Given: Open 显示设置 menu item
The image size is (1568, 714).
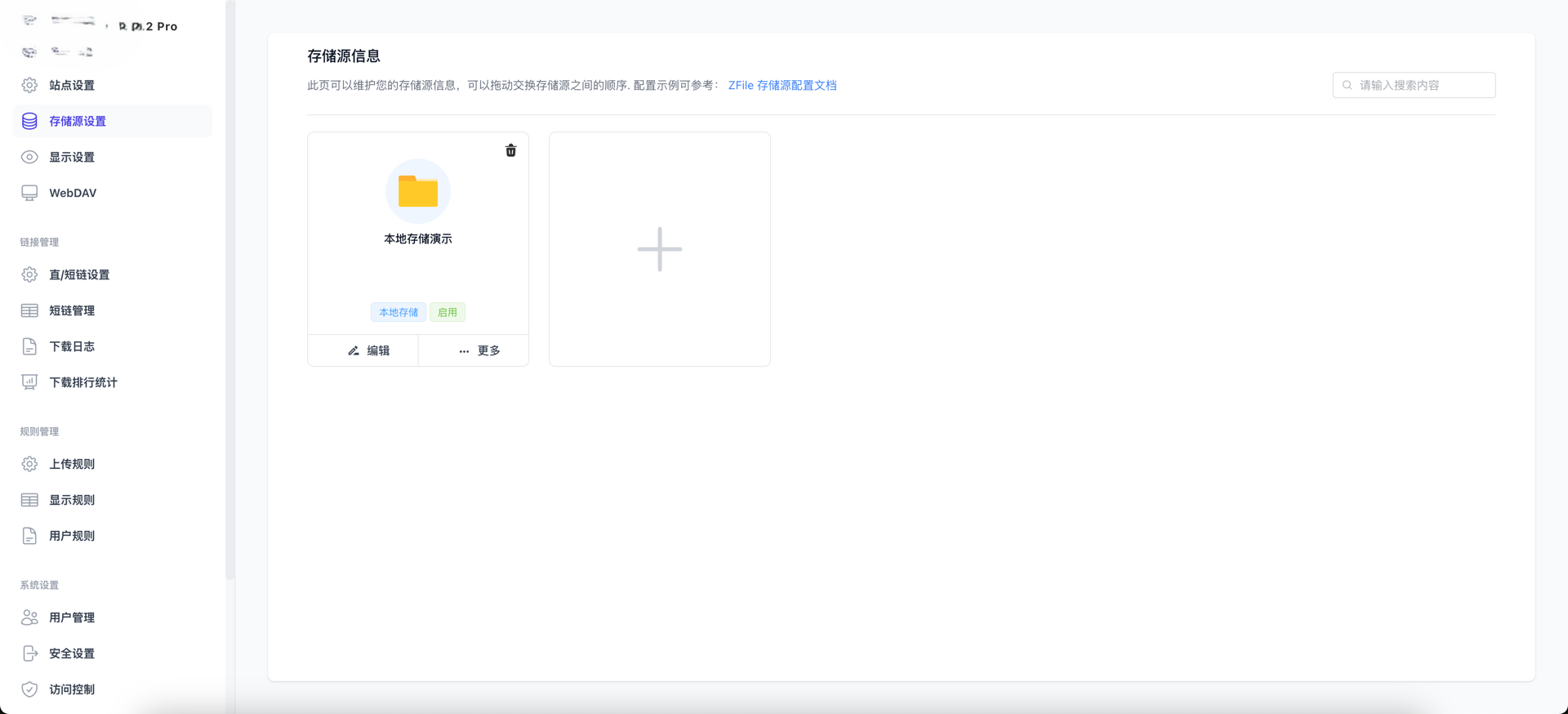Looking at the screenshot, I should (x=113, y=157).
